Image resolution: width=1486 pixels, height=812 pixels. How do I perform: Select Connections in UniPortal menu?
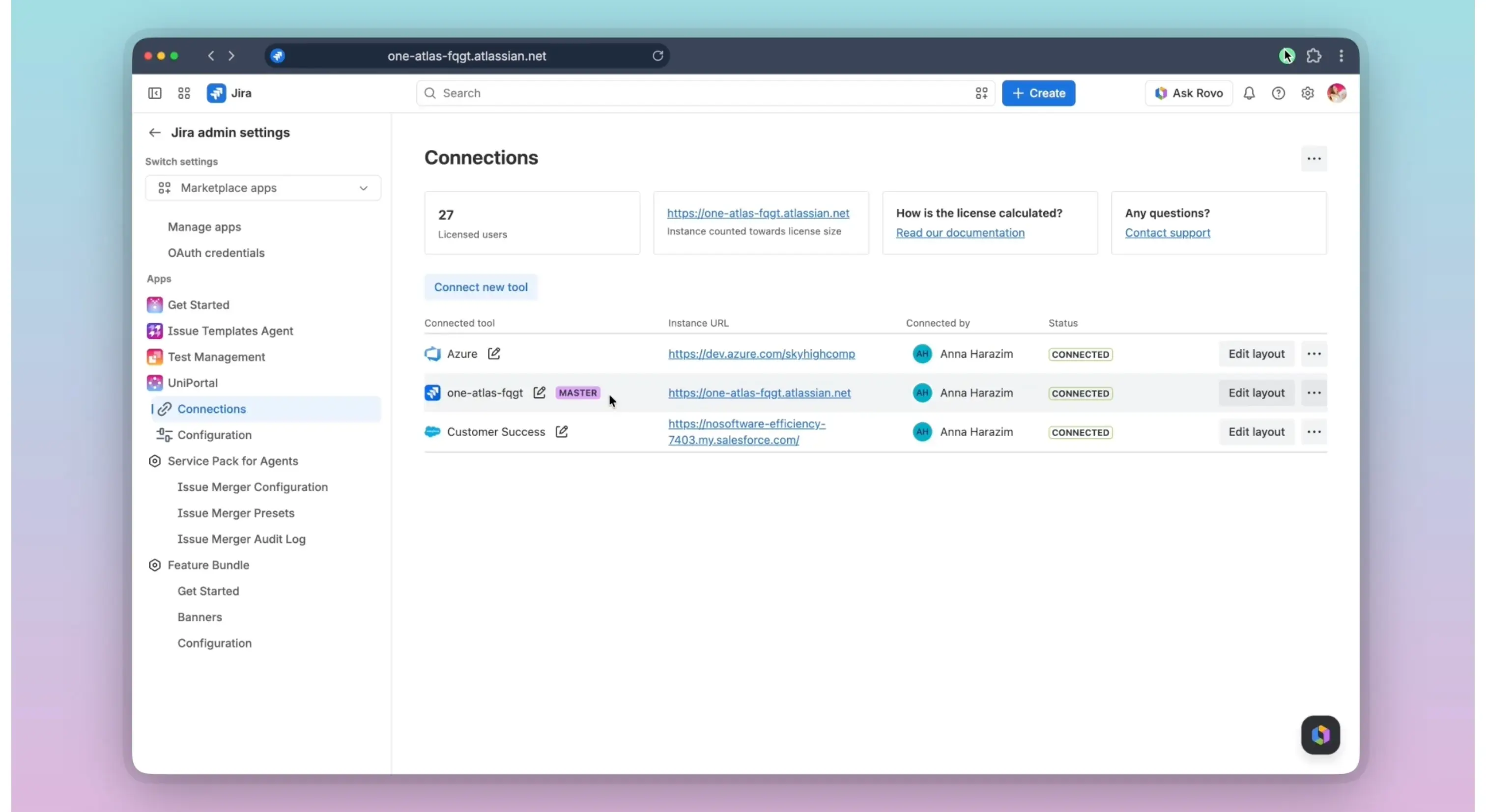click(266, 409)
